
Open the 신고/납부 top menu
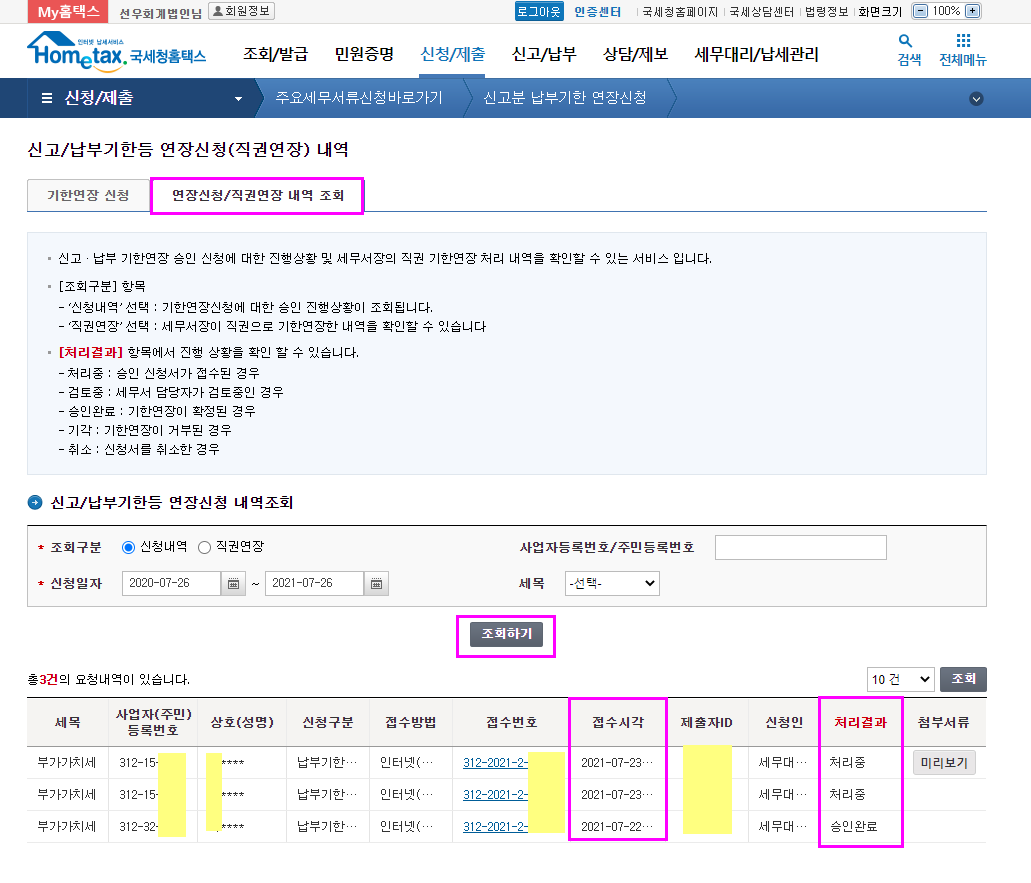pos(543,54)
